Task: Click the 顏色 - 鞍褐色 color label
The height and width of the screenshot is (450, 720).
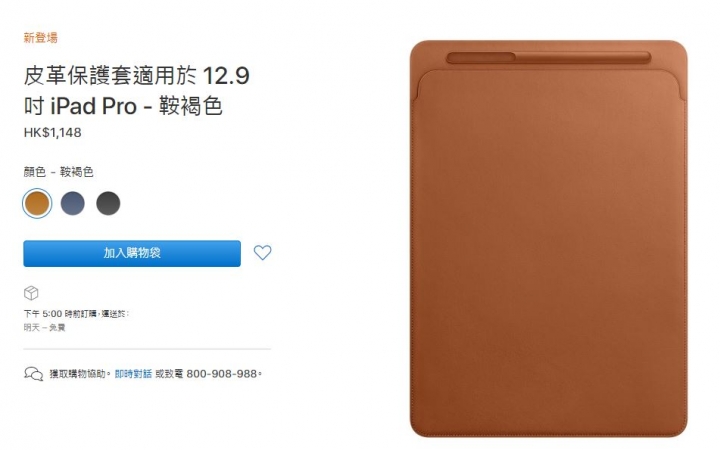Action: [59, 172]
